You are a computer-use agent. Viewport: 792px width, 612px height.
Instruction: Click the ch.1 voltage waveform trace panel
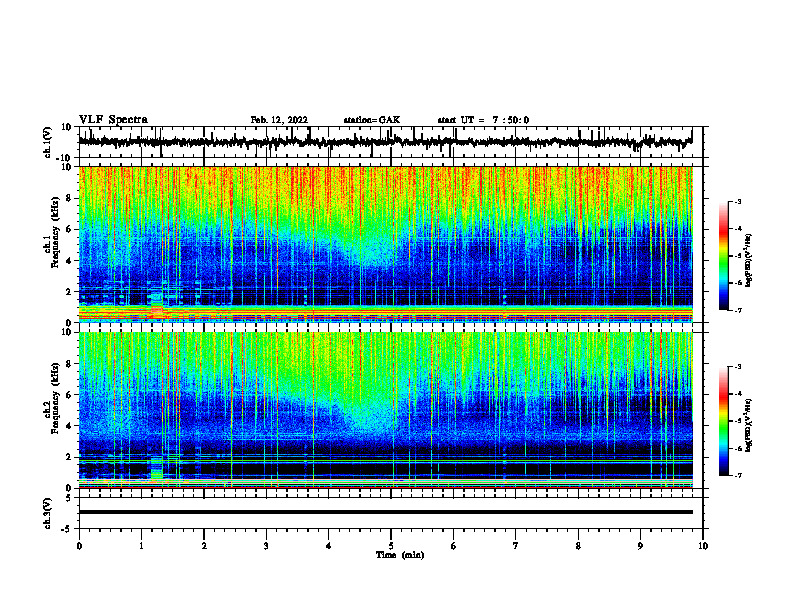coord(391,142)
